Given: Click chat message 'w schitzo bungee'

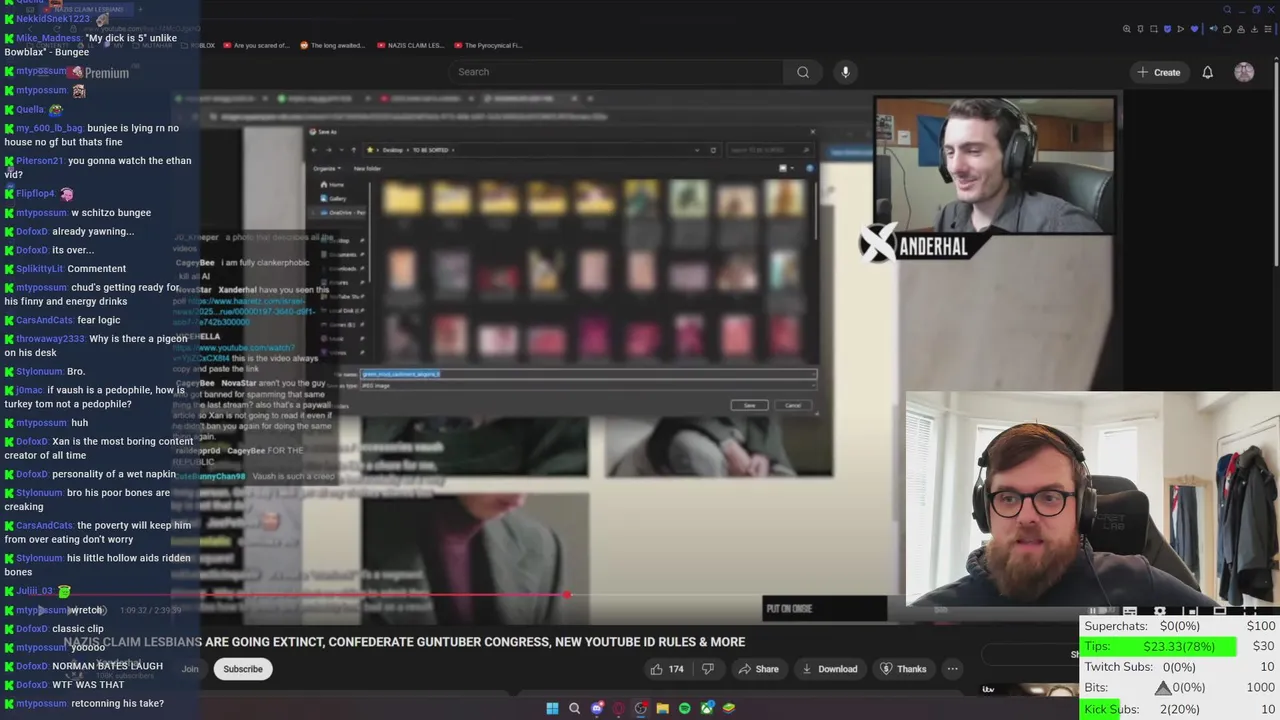Looking at the screenshot, I should pos(111,213).
